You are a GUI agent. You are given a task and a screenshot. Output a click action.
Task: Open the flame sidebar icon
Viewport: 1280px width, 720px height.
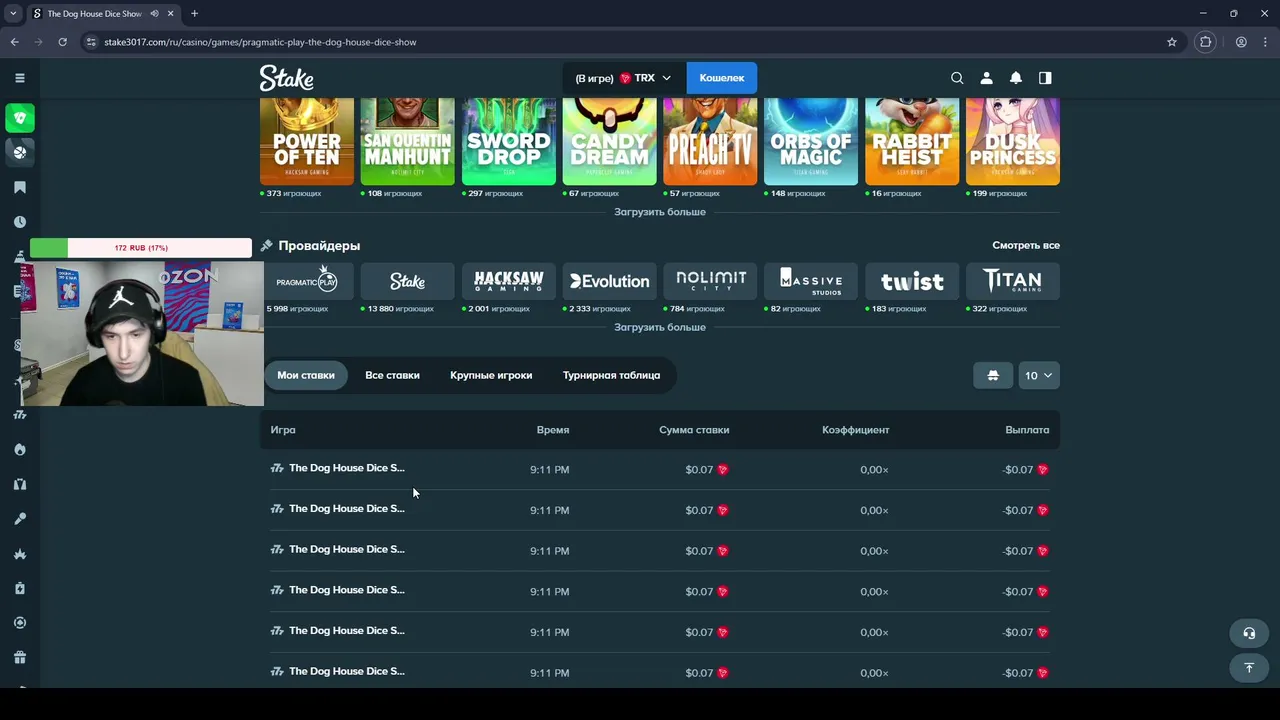click(x=19, y=449)
